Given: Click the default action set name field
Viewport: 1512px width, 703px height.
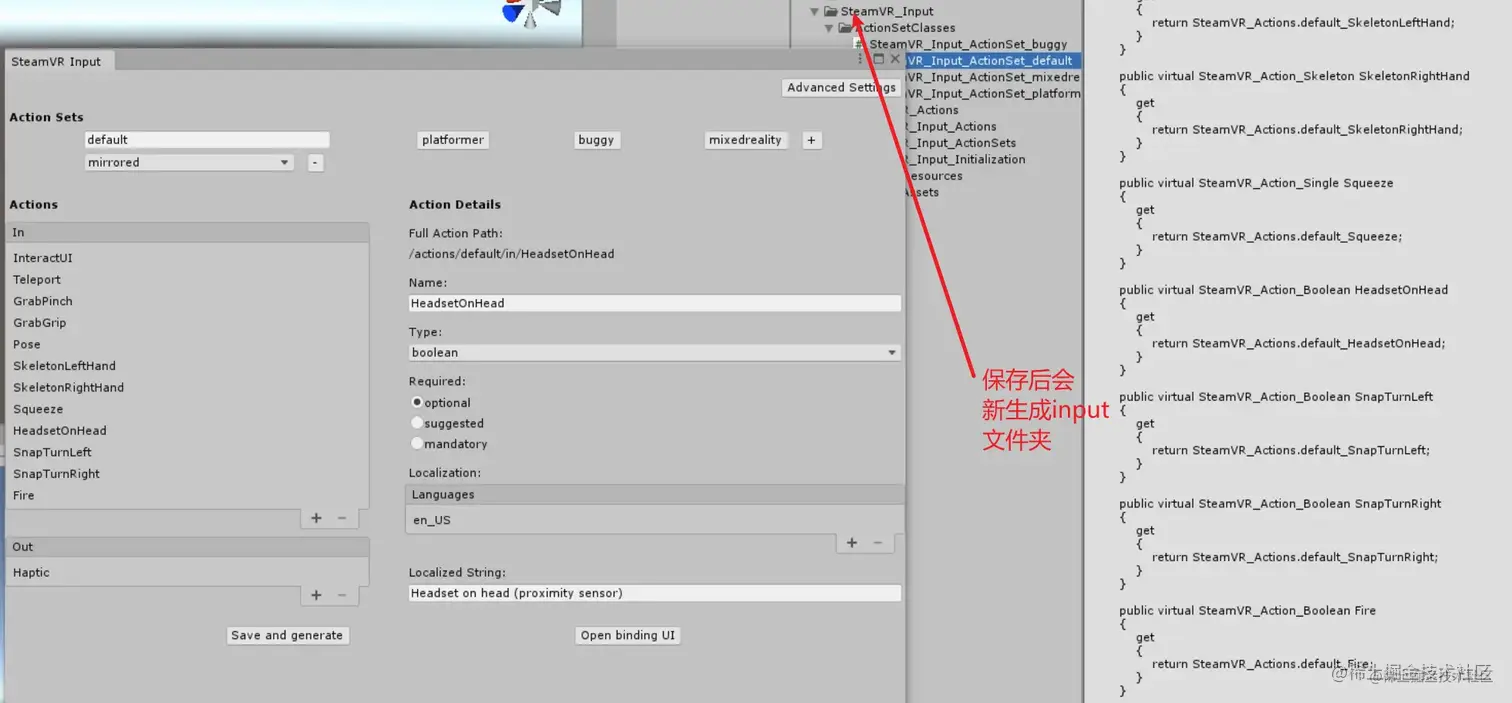Looking at the screenshot, I should (207, 140).
